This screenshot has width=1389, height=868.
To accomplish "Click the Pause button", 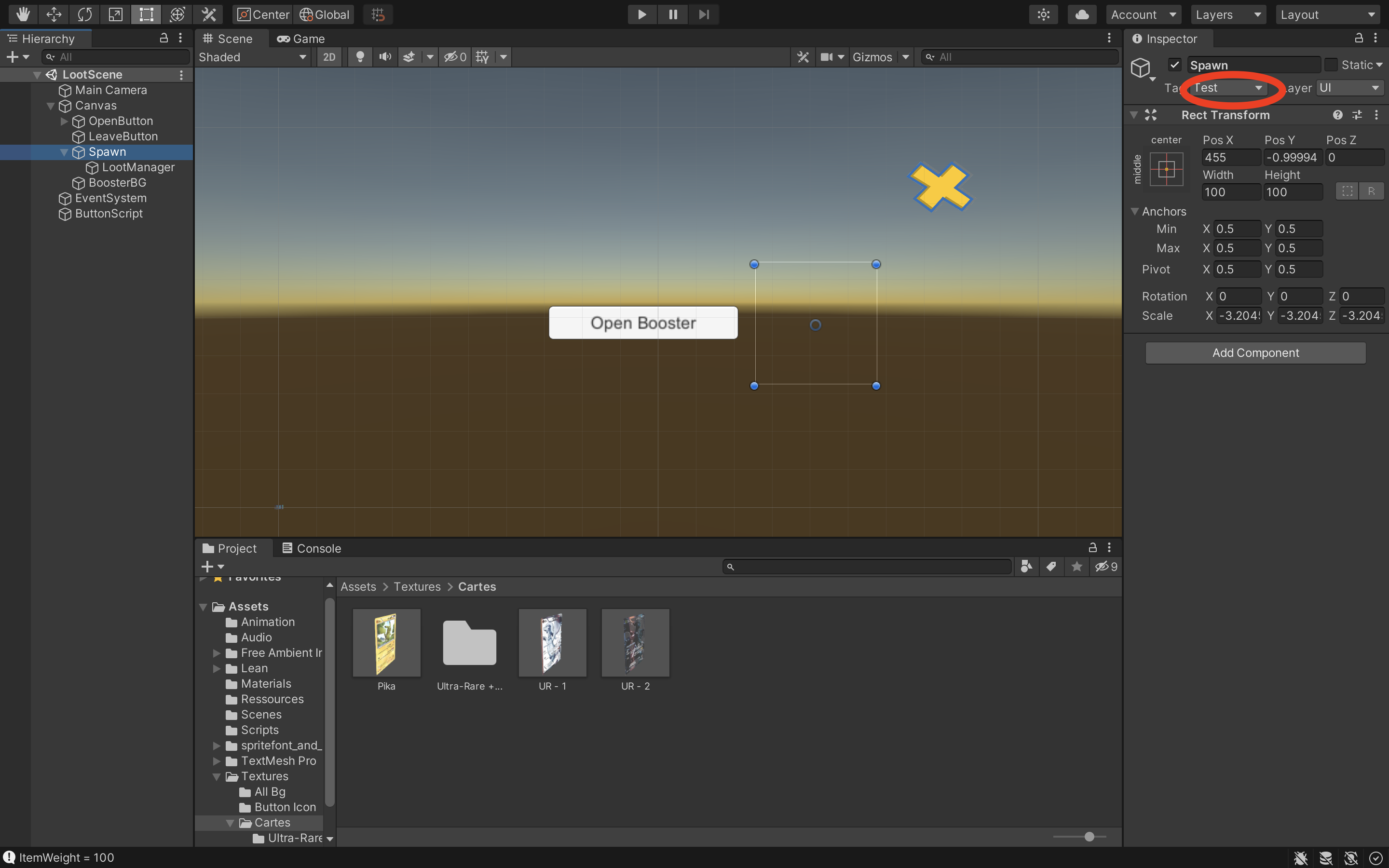I will pos(673,14).
